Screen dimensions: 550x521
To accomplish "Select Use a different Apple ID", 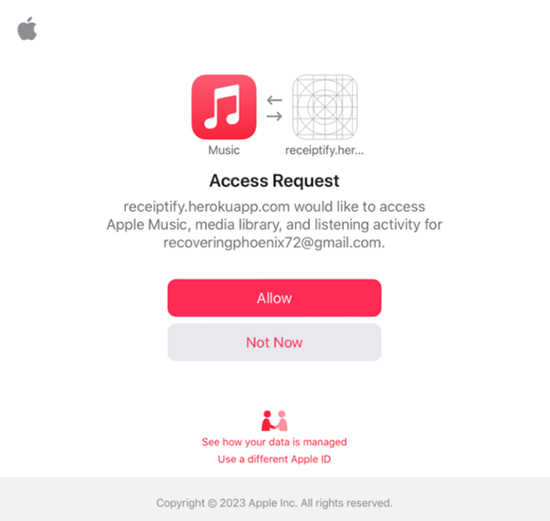I will 274,459.
